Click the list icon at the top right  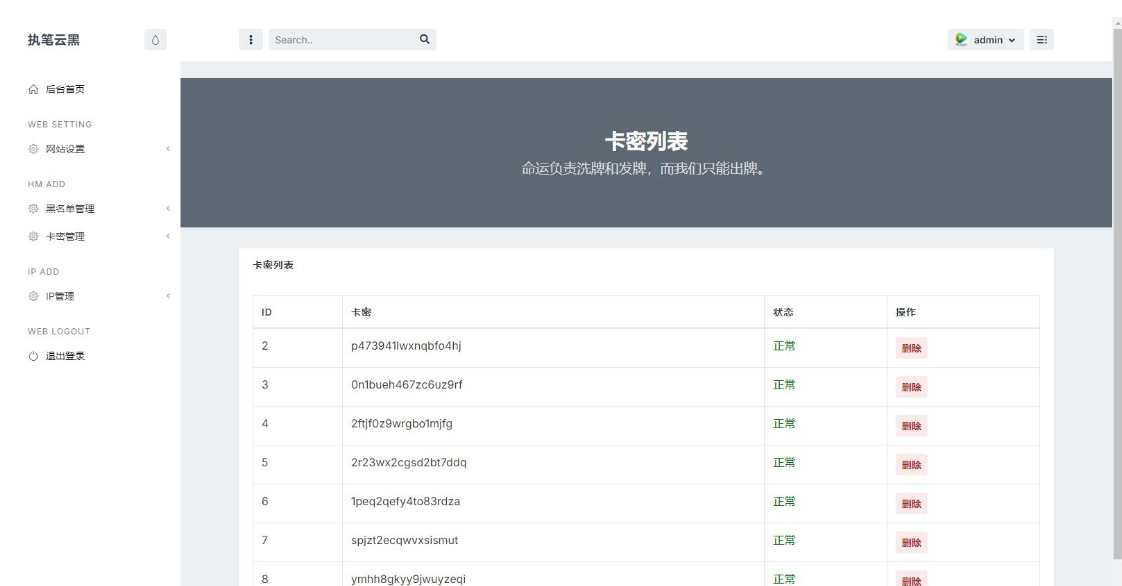(x=1040, y=39)
